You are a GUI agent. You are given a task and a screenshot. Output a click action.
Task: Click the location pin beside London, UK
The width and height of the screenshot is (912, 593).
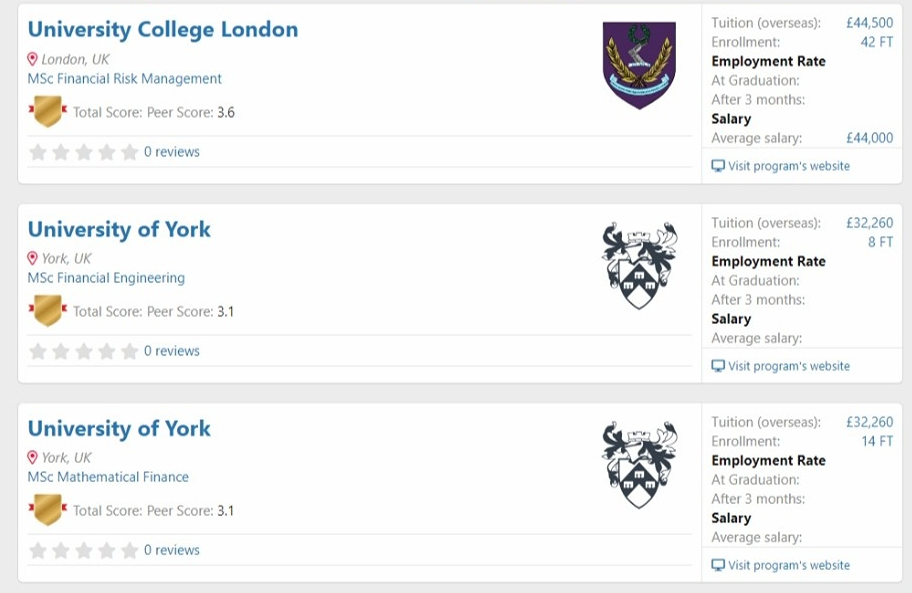(x=33, y=59)
